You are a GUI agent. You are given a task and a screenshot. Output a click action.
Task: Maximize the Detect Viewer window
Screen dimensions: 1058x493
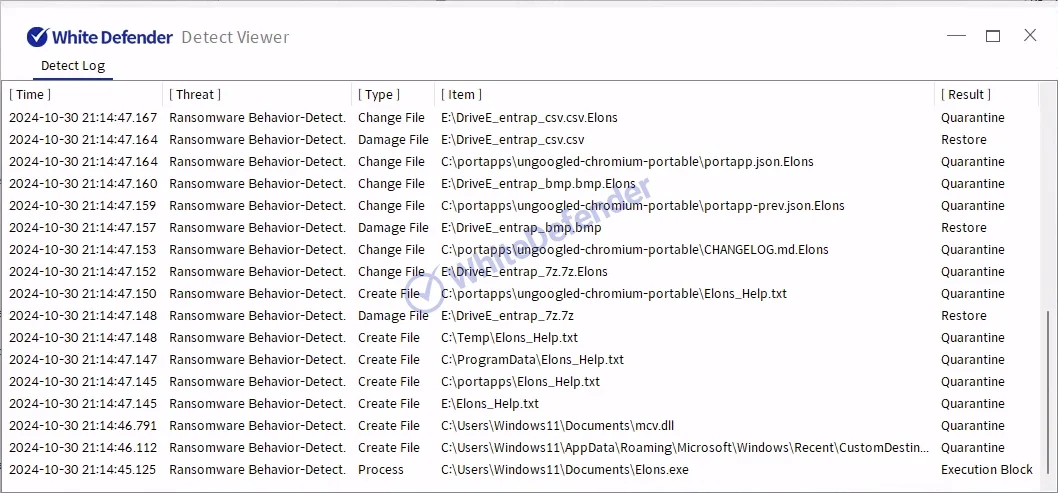tap(993, 36)
